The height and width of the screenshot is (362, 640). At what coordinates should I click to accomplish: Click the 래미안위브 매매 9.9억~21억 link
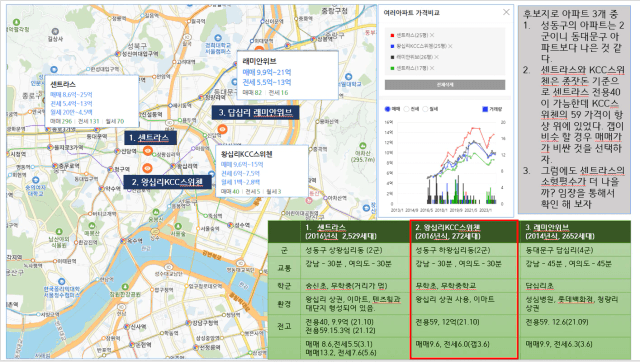pyautogui.click(x=267, y=72)
